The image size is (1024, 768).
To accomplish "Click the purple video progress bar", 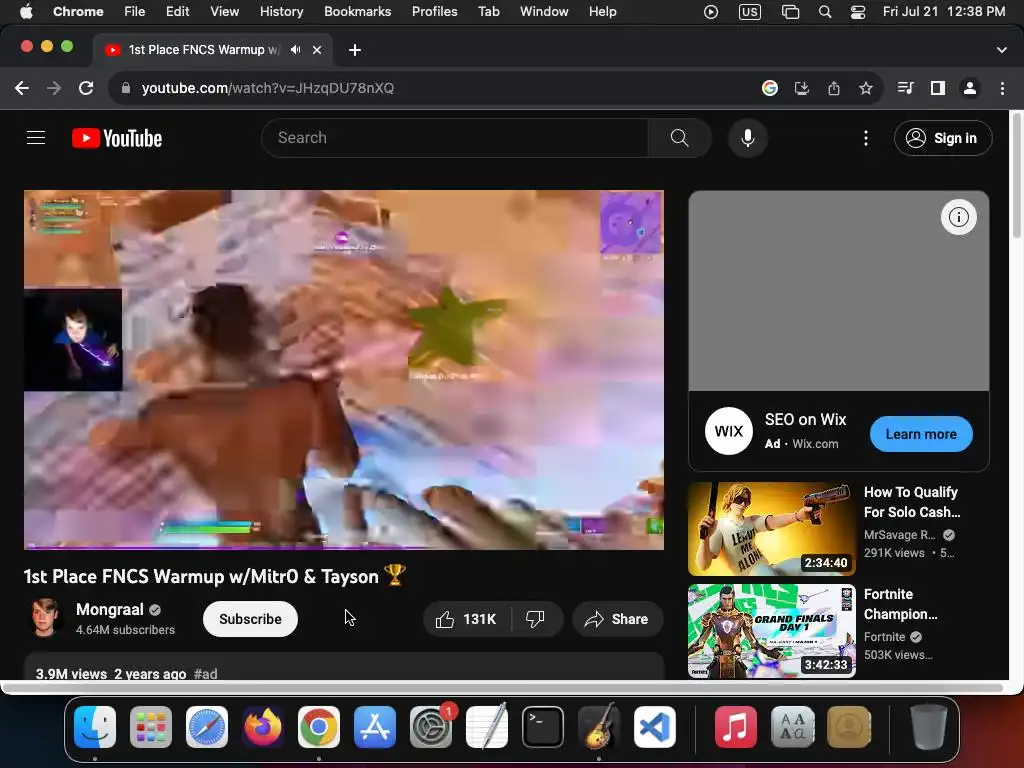I will click(344, 548).
